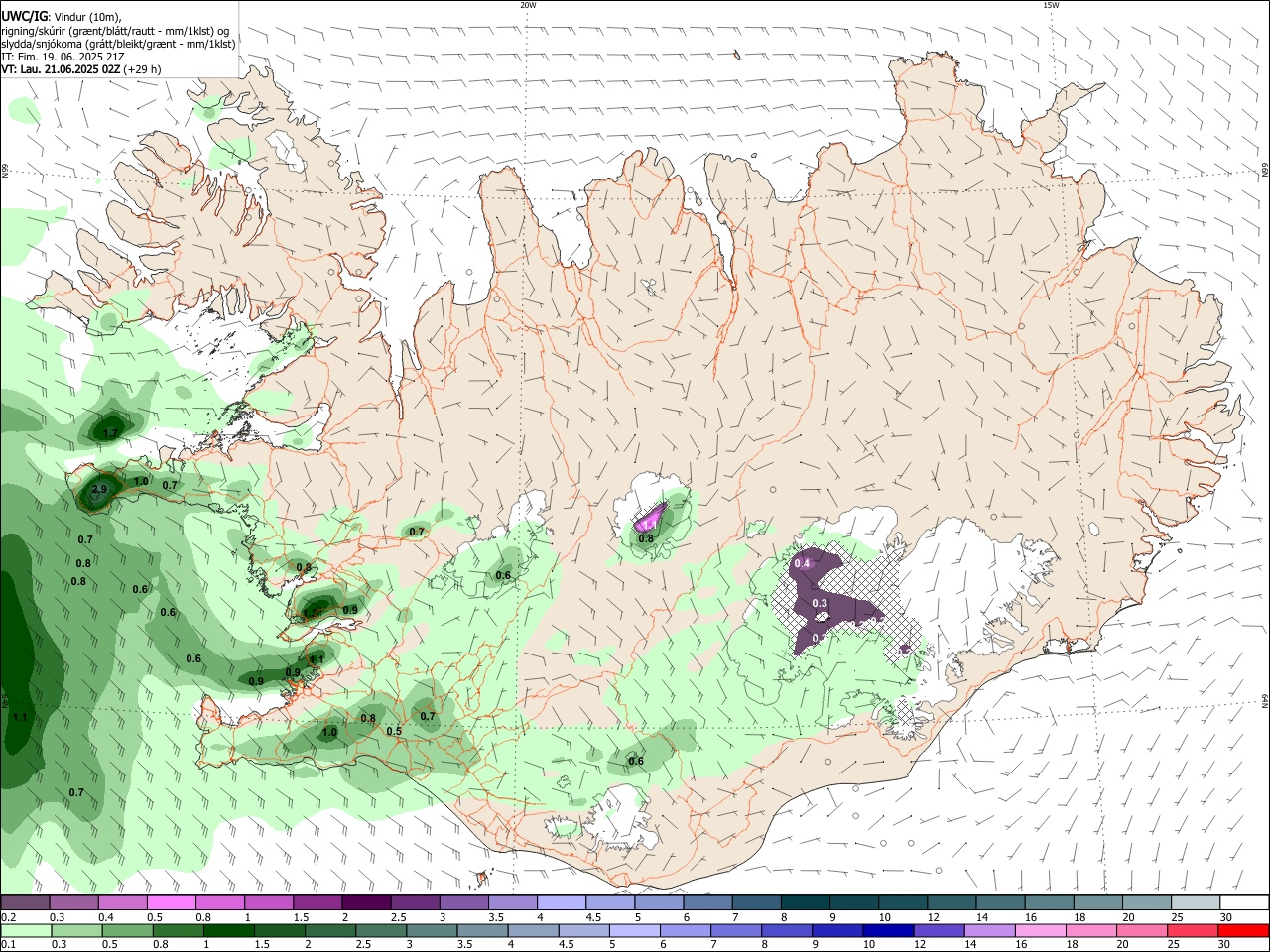Click the 0.5 precipitation value on the map
Screen dimensions: 1270x952
(394, 731)
